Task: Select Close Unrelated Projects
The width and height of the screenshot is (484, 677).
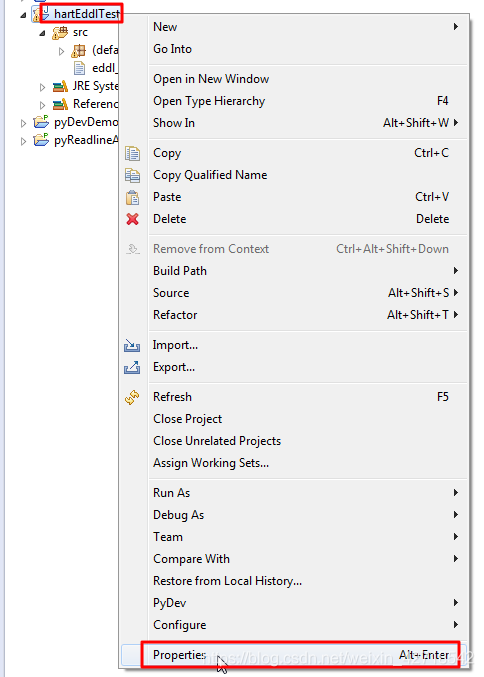Action: pyautogui.click(x=307, y=441)
